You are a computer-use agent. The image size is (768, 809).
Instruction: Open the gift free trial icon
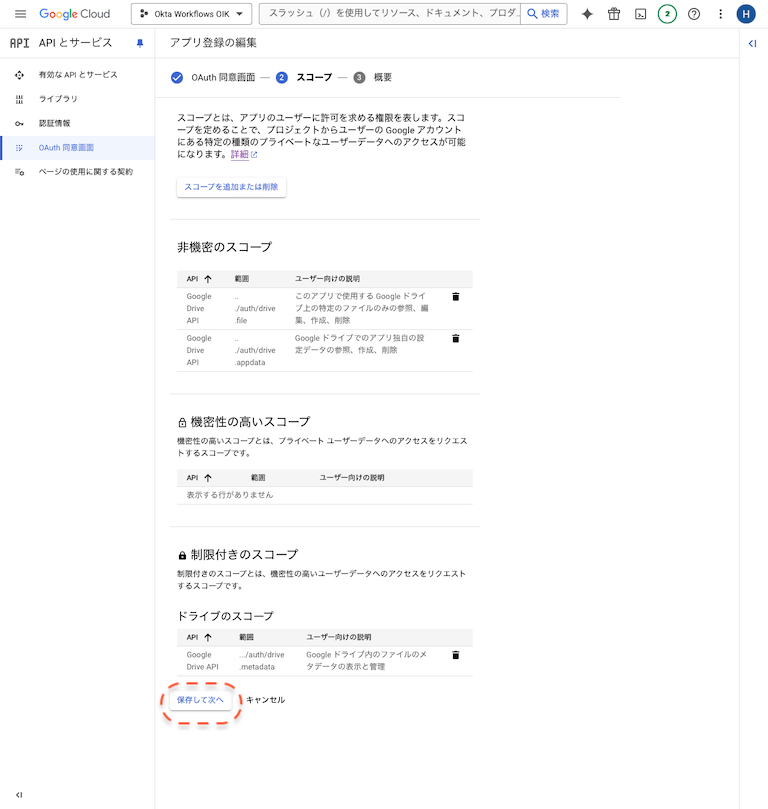[x=614, y=14]
